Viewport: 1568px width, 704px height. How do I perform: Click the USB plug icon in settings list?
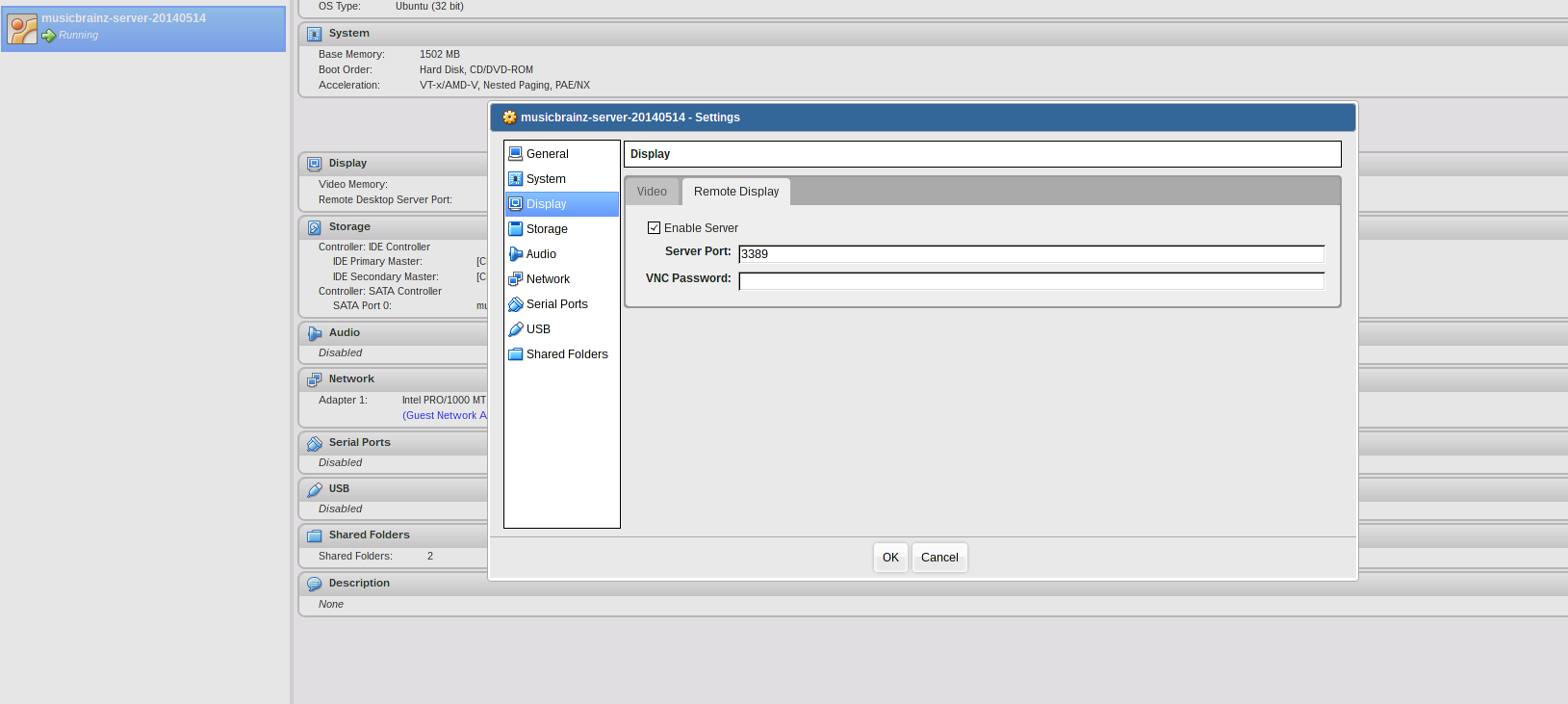point(515,329)
